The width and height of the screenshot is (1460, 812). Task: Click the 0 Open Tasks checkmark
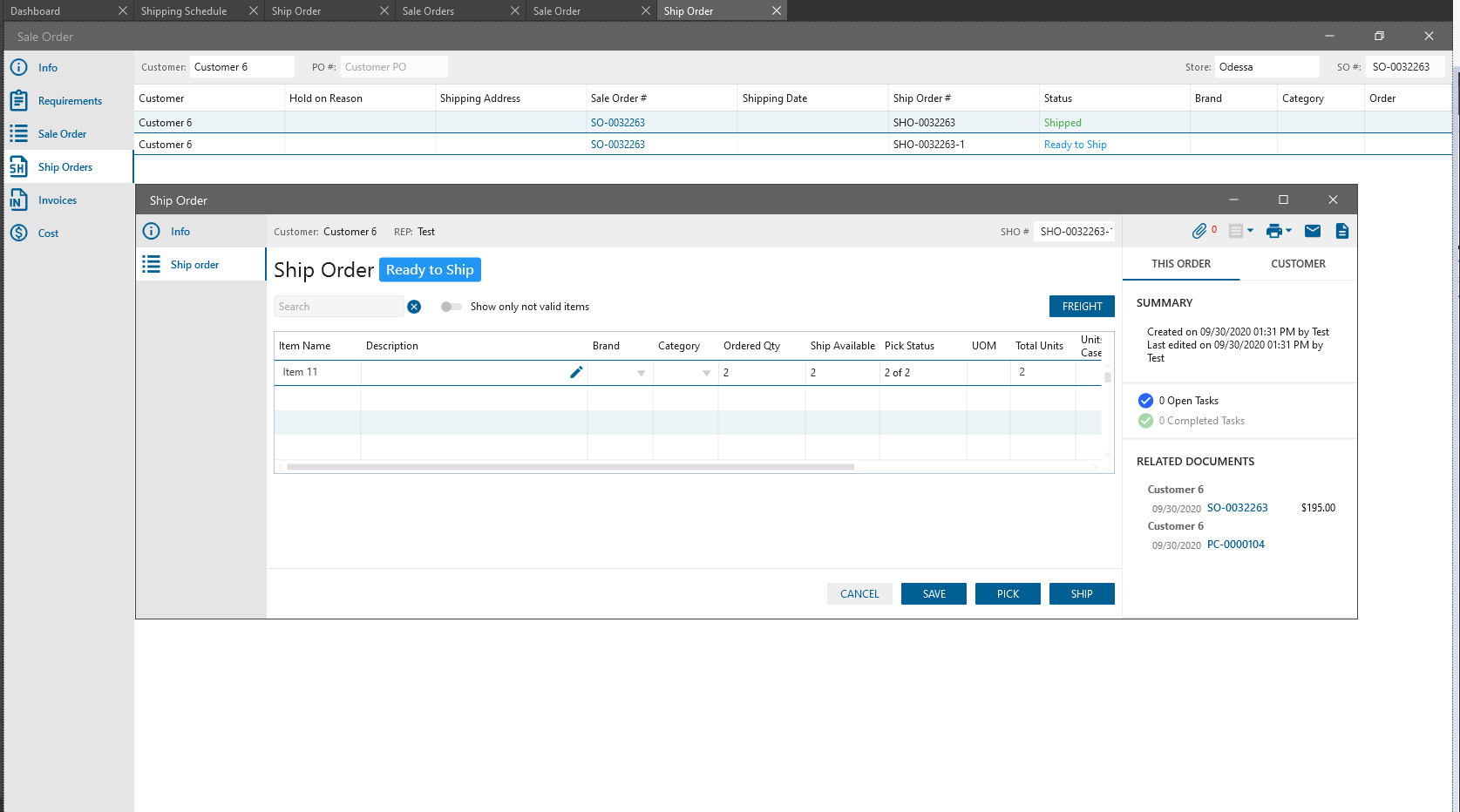coord(1145,401)
